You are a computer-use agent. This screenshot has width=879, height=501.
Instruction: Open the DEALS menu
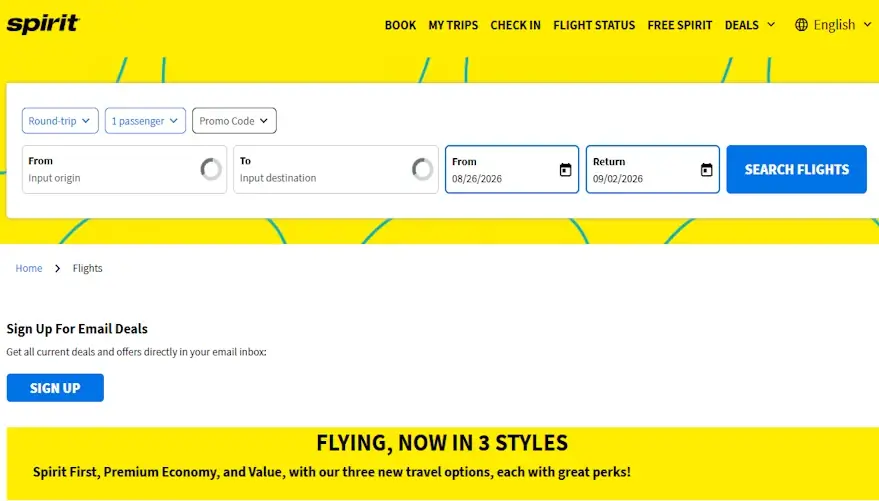(750, 25)
